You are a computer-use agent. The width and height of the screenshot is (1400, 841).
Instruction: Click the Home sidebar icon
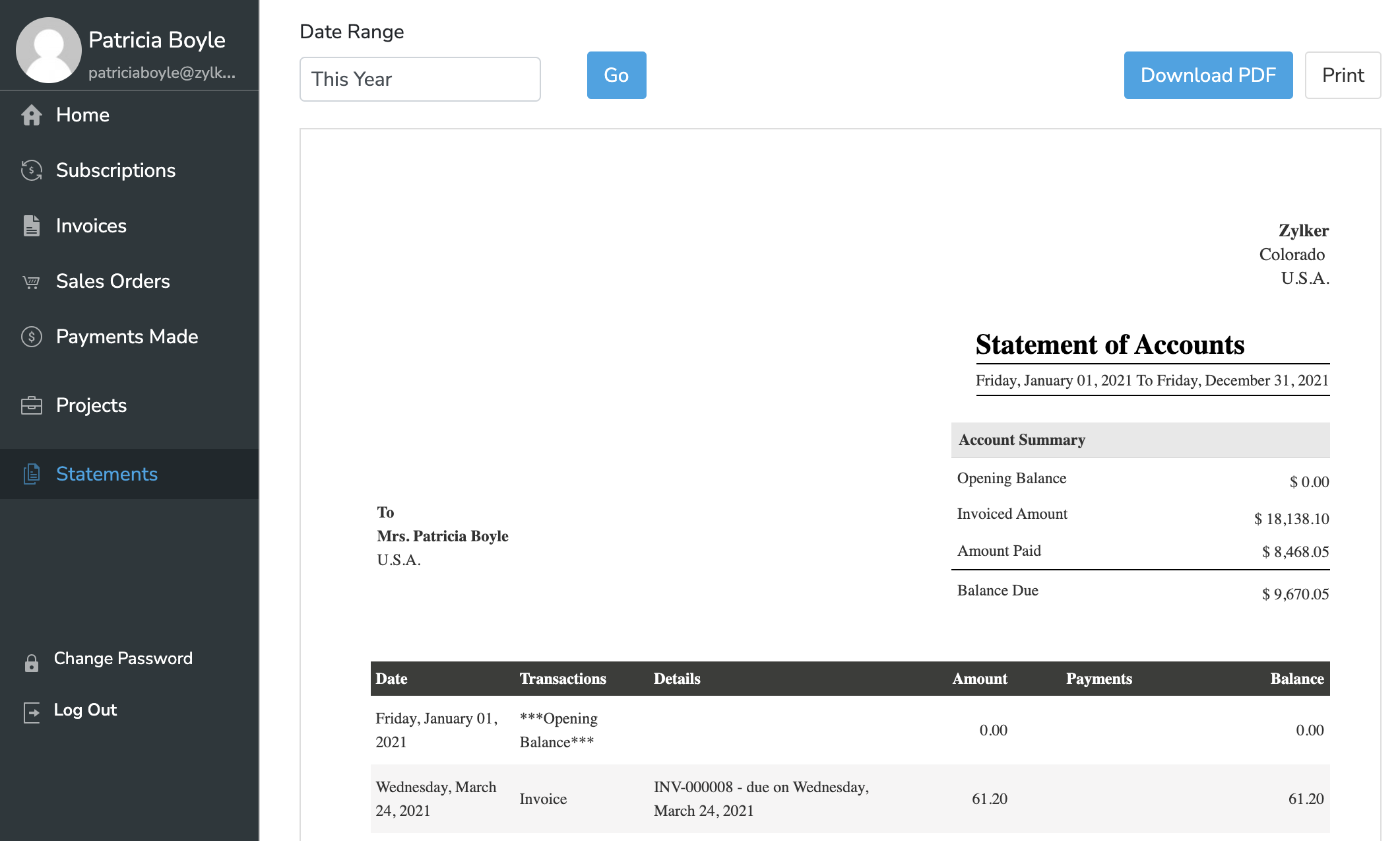[x=30, y=114]
